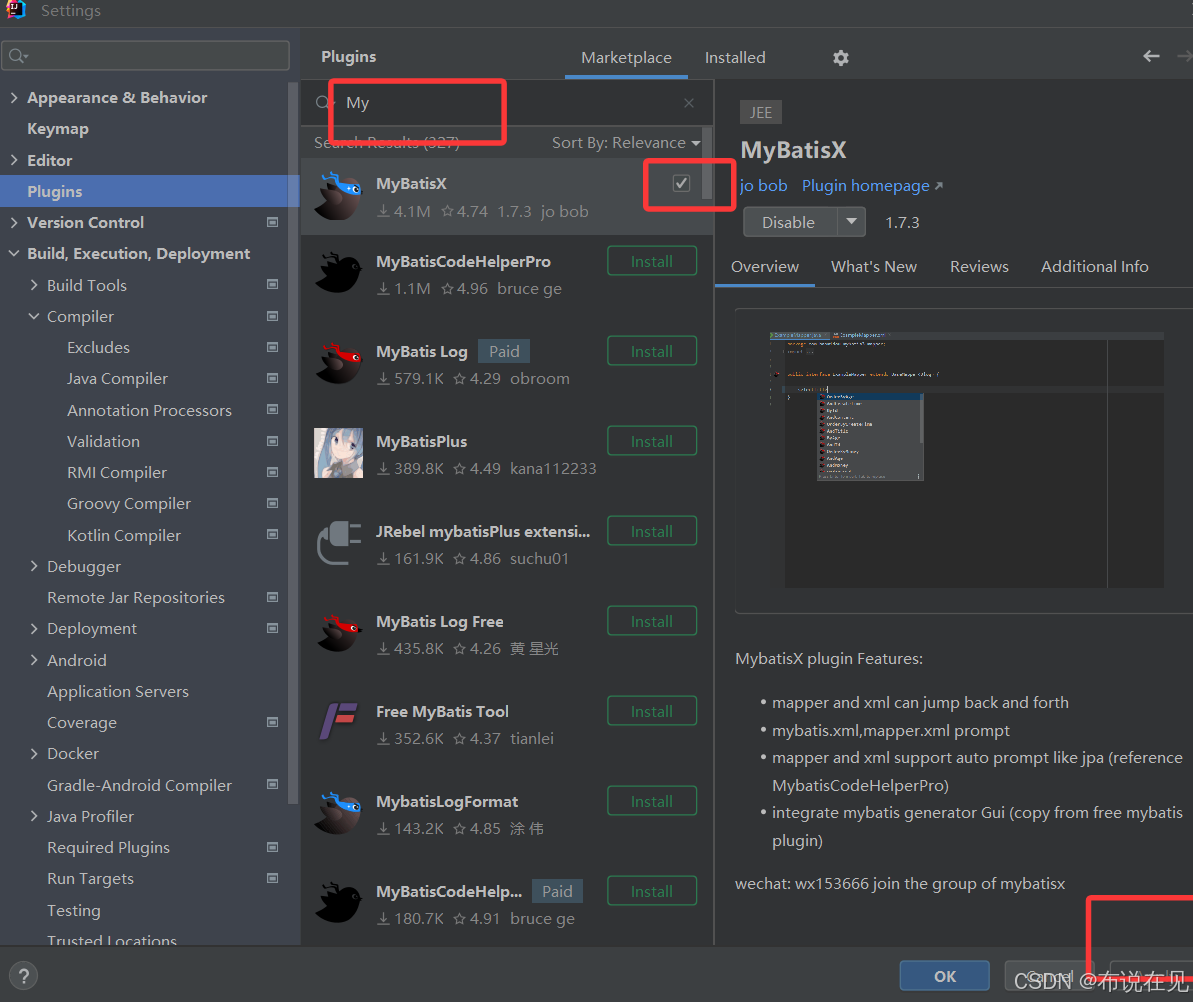This screenshot has width=1193, height=1002.
Task: Click the MyBatisPlus anime avatar icon
Action: pos(339,453)
